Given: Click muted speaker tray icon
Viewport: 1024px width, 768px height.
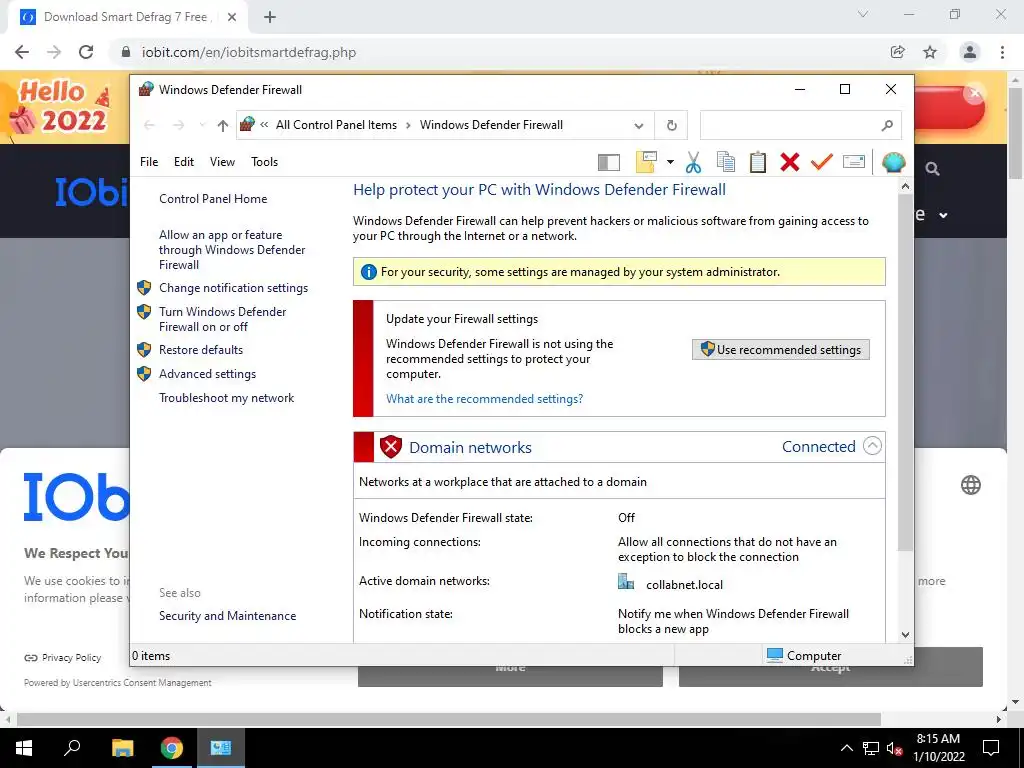Looking at the screenshot, I should point(894,749).
